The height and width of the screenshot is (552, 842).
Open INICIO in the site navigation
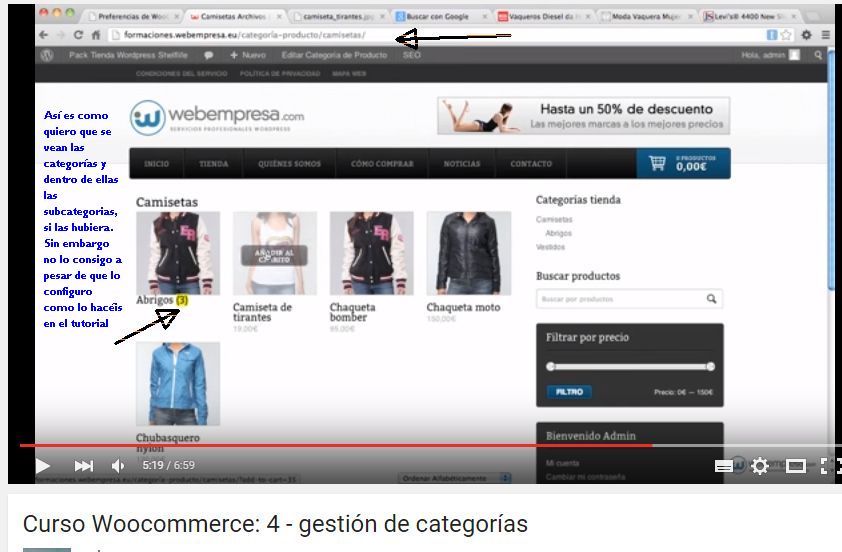pos(156,163)
